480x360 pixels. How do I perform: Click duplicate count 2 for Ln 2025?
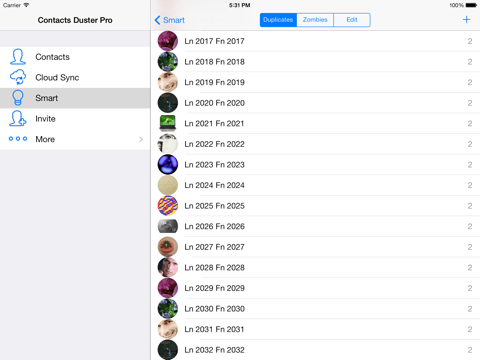470,206
